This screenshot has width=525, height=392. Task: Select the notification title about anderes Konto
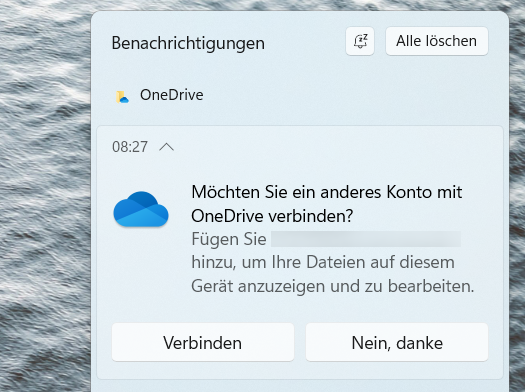(x=327, y=204)
